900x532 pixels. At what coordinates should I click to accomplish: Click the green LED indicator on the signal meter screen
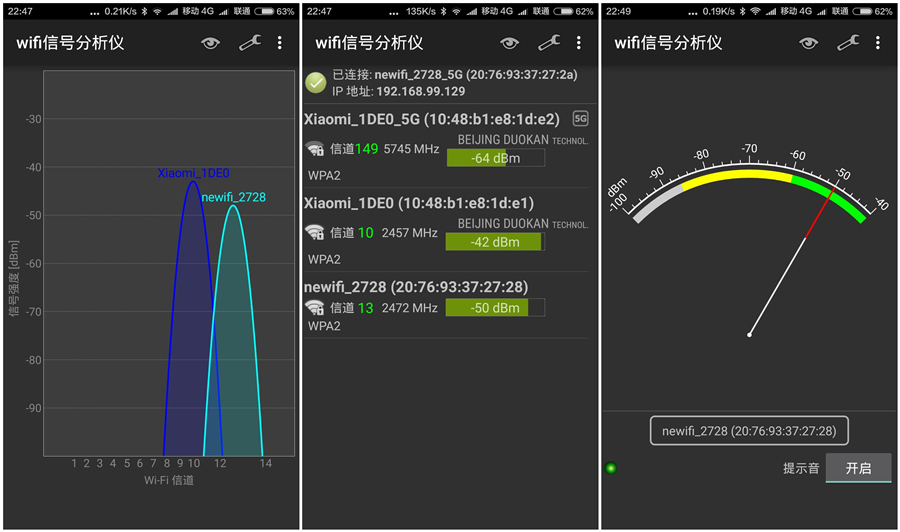pos(611,468)
